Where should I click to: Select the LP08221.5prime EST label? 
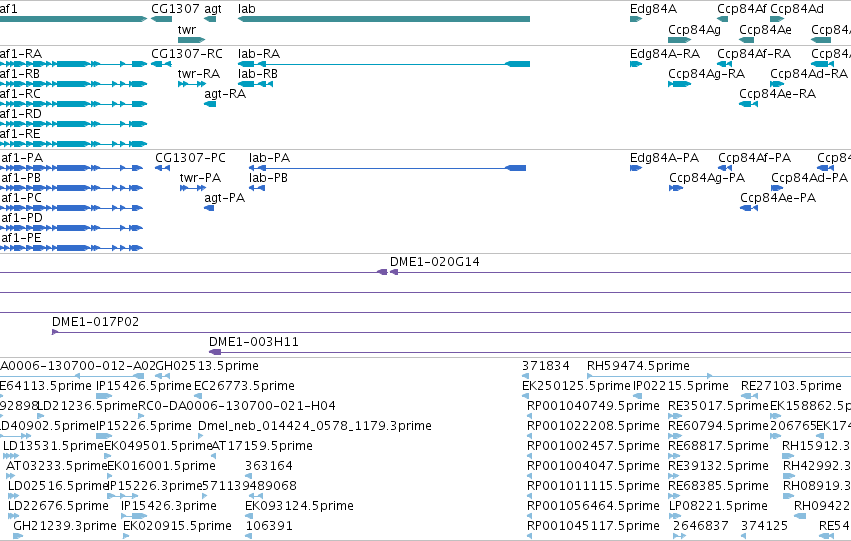tap(718, 506)
